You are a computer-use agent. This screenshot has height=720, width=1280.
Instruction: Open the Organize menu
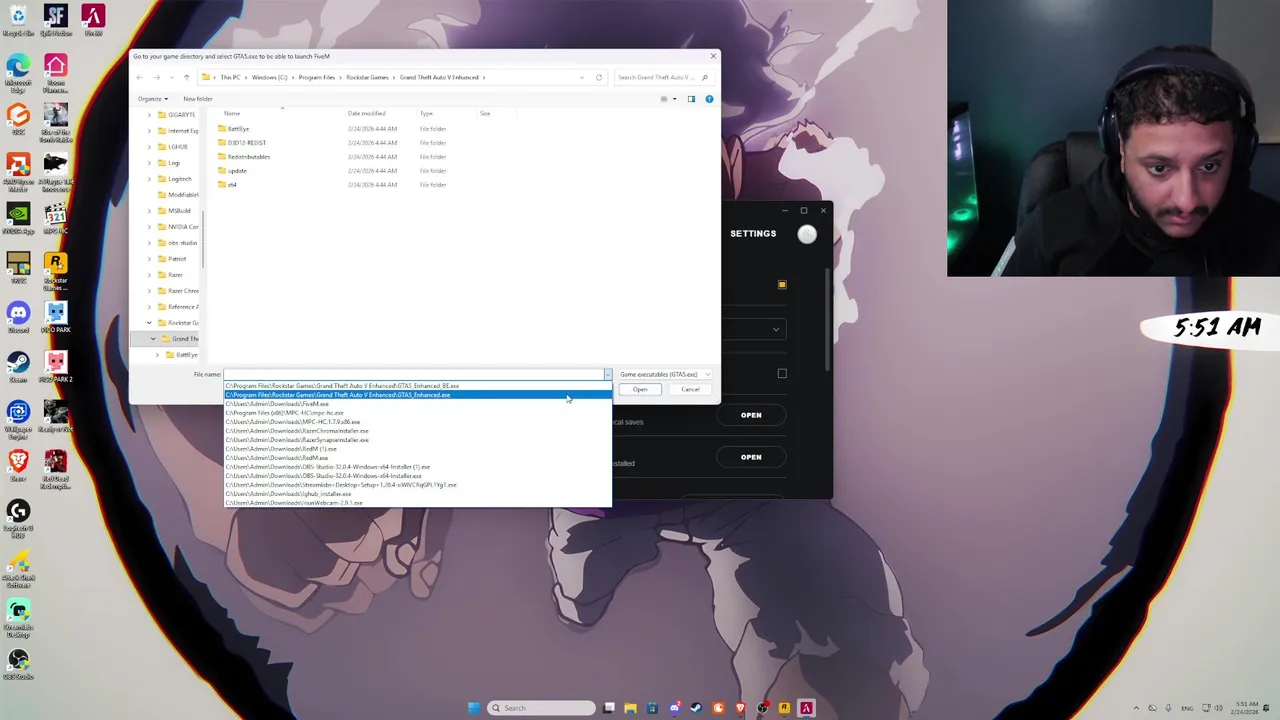point(152,99)
